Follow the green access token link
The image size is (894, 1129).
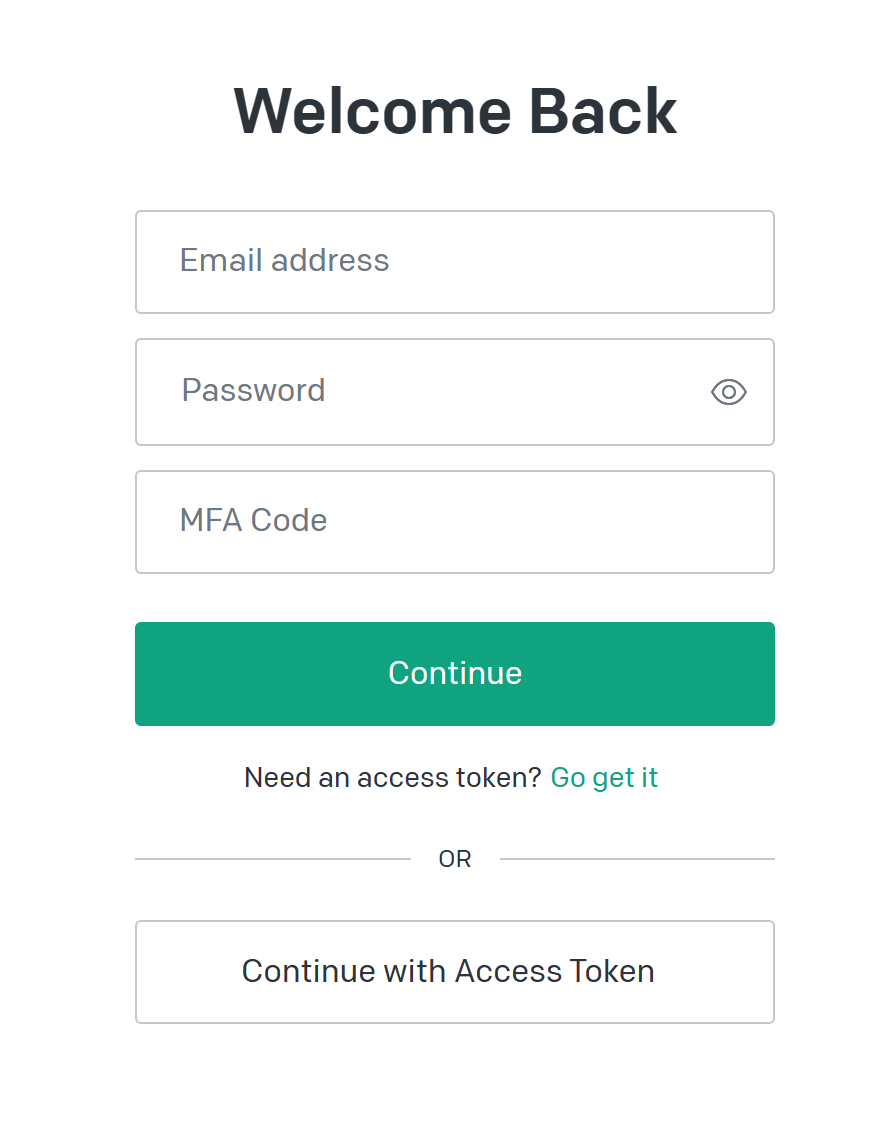click(604, 778)
